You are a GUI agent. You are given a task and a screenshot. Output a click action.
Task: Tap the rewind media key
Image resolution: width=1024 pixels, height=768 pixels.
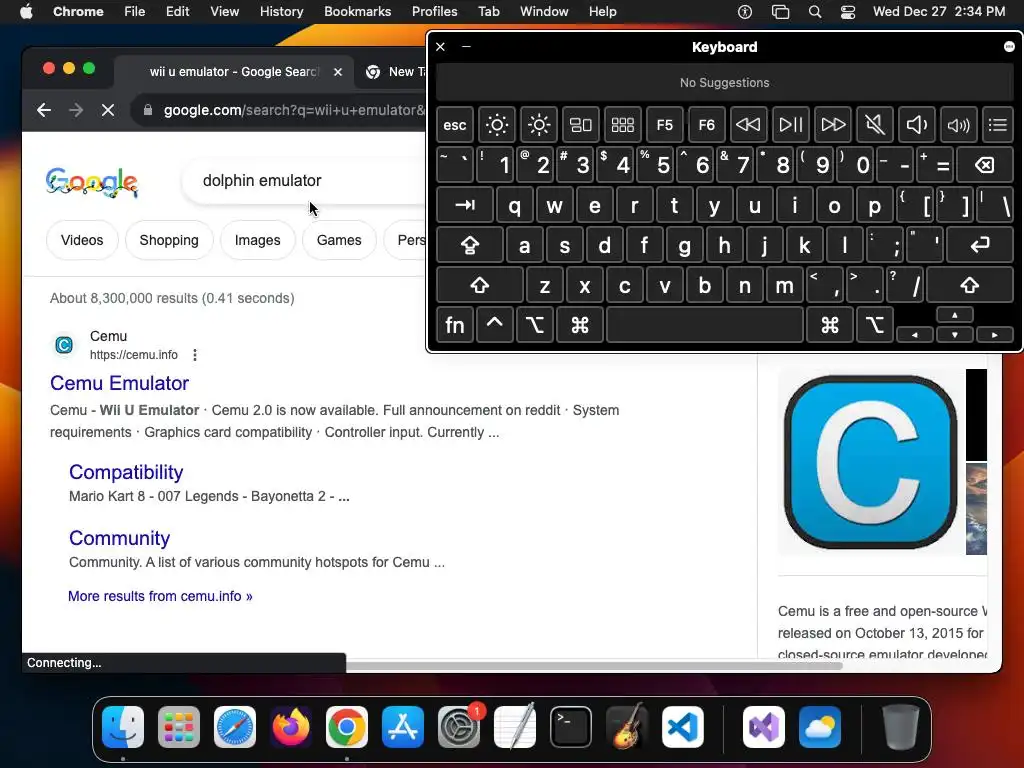pos(748,125)
